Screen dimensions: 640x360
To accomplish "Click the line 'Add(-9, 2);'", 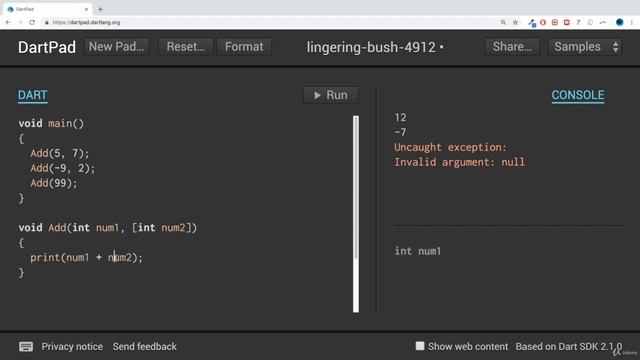I will click(62, 168).
